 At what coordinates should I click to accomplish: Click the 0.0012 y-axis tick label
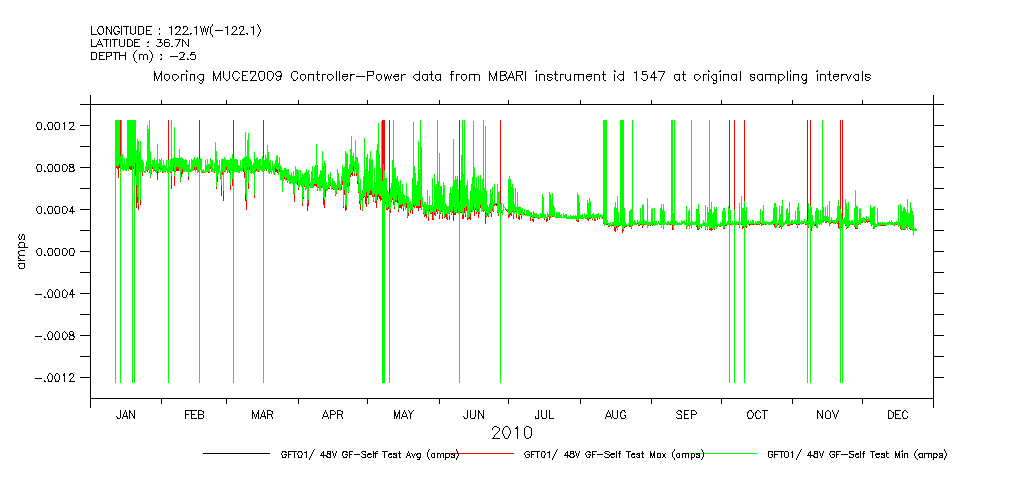pos(56,126)
